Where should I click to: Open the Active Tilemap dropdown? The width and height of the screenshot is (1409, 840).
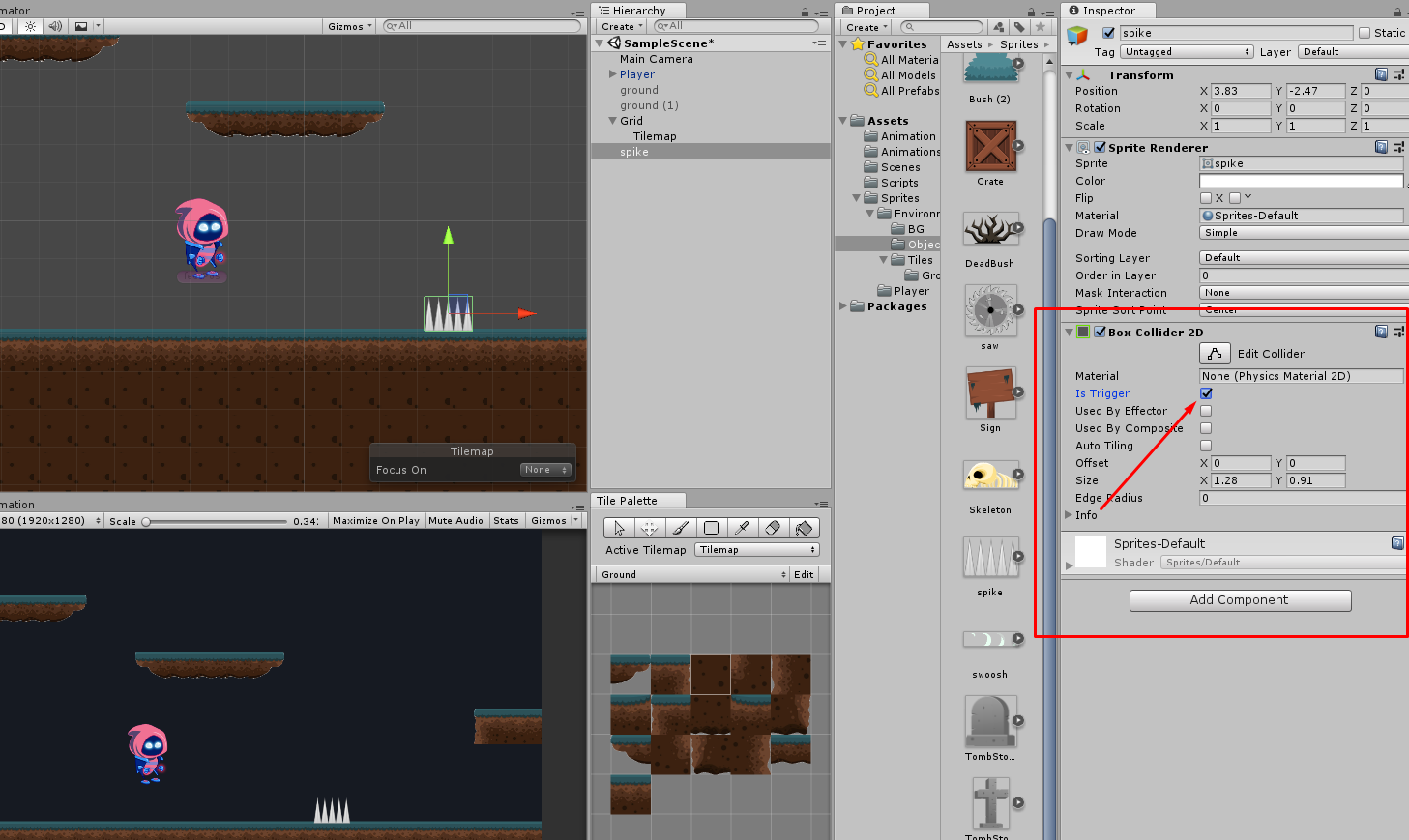pos(756,549)
